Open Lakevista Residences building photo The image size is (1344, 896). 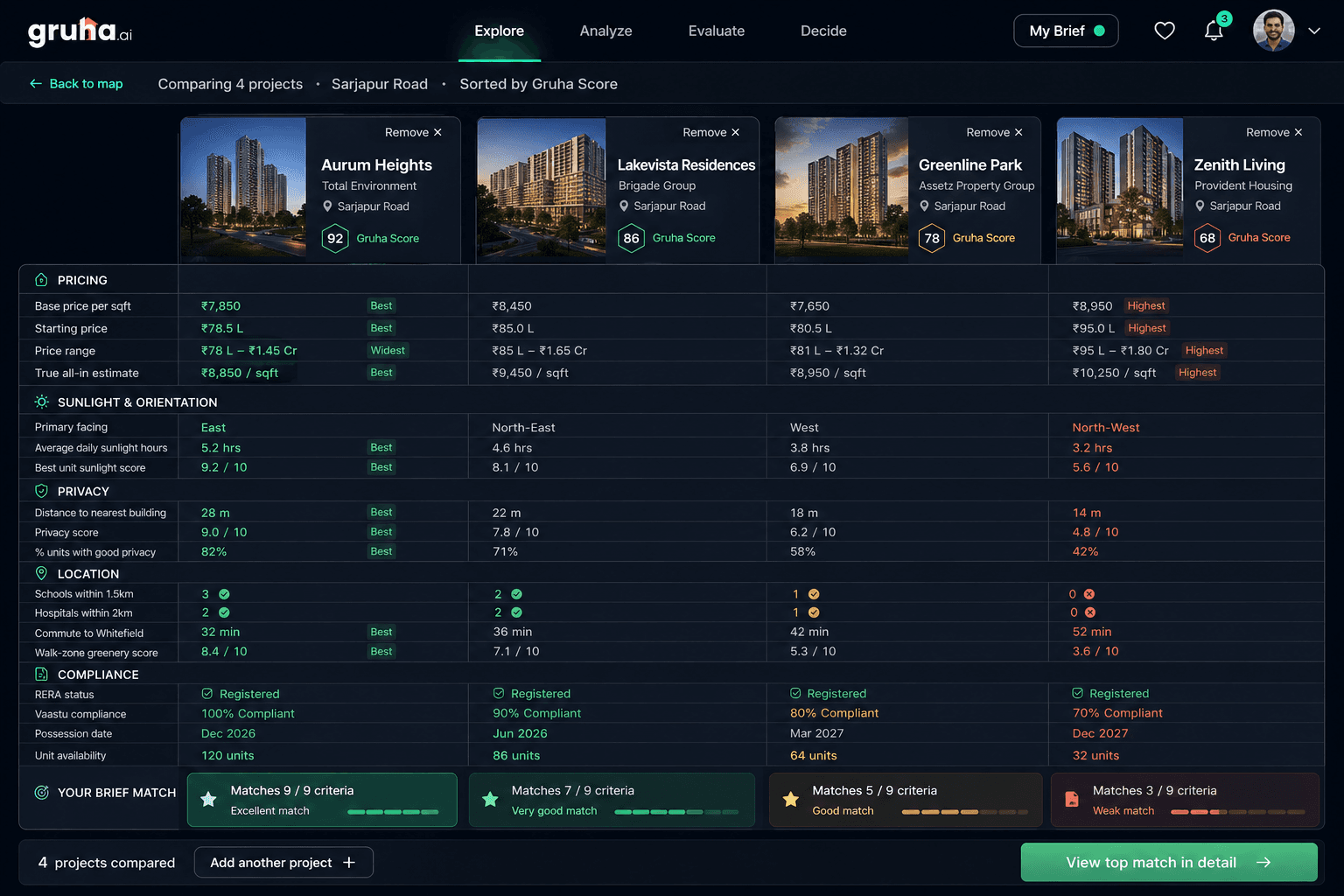(x=542, y=190)
